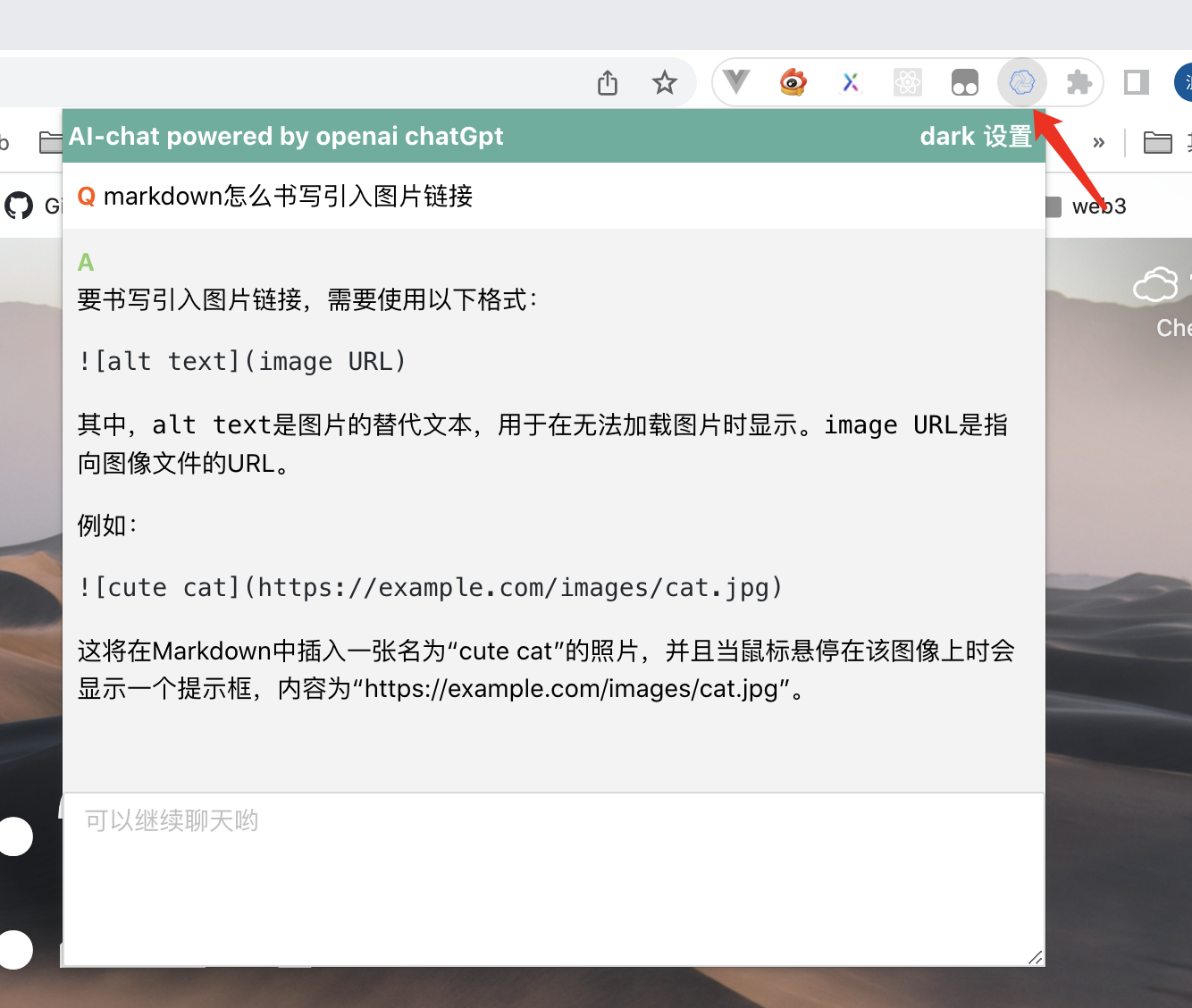This screenshot has height=1008, width=1192.
Task: Open the web3 bookmark folder
Action: 1087,206
